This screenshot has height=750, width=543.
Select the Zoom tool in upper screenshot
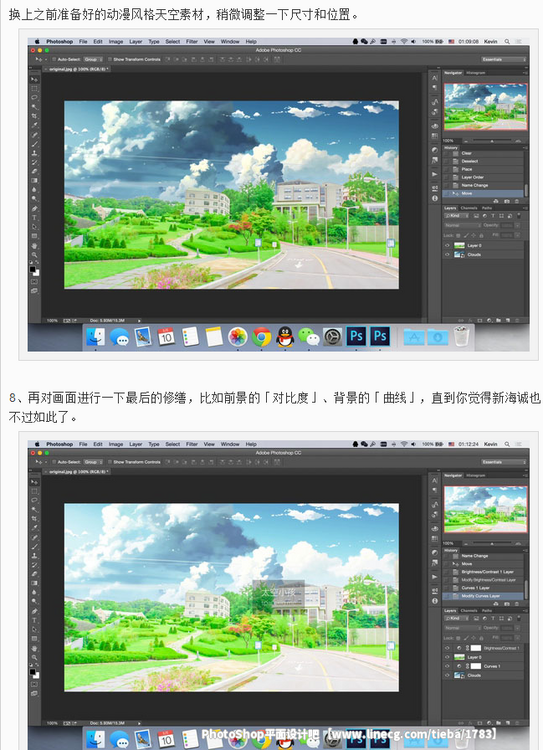click(34, 254)
